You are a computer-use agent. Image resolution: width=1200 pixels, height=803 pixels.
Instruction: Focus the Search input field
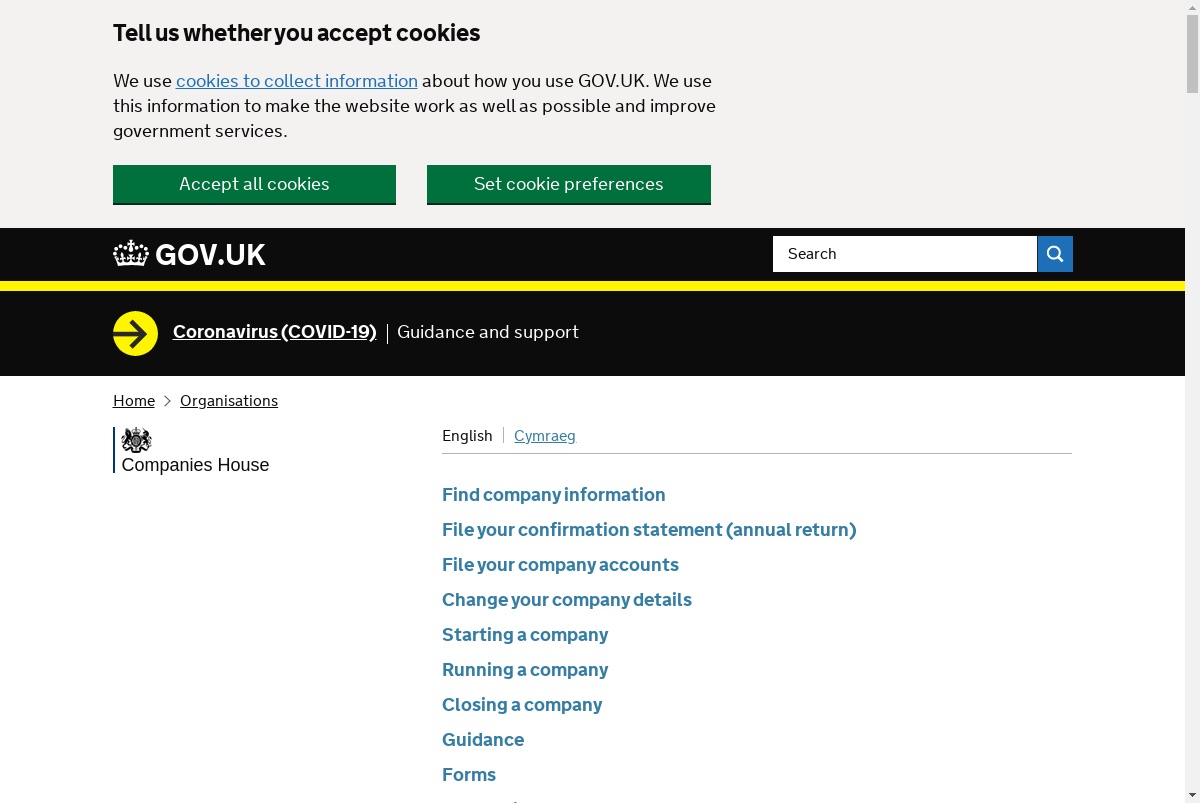click(x=905, y=254)
